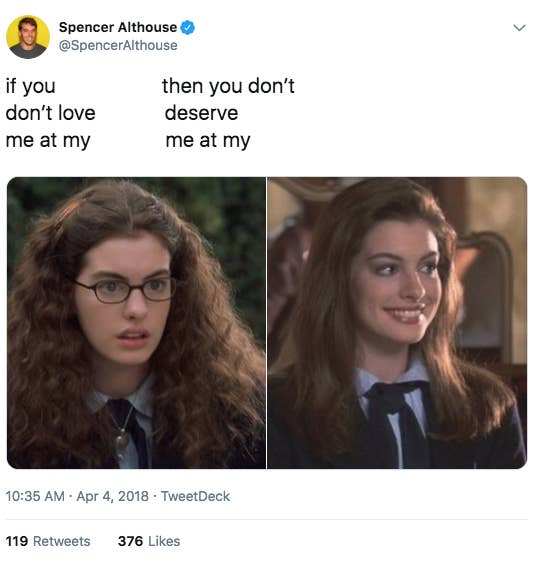Click the "then you don't" text line
This screenshot has width=533, height=562.
pyautogui.click(x=228, y=86)
